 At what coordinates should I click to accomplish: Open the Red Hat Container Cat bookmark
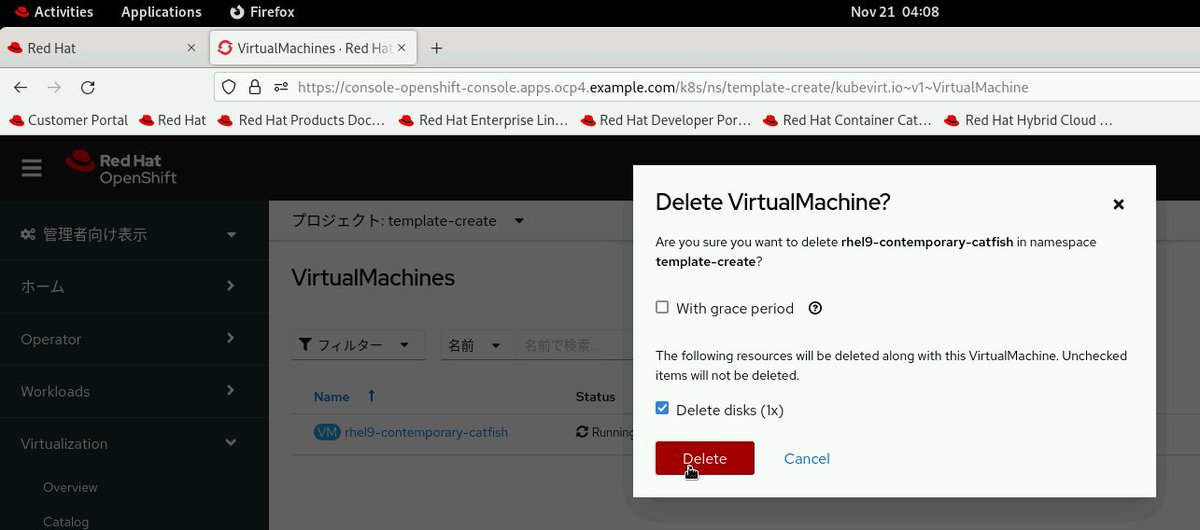[847, 120]
